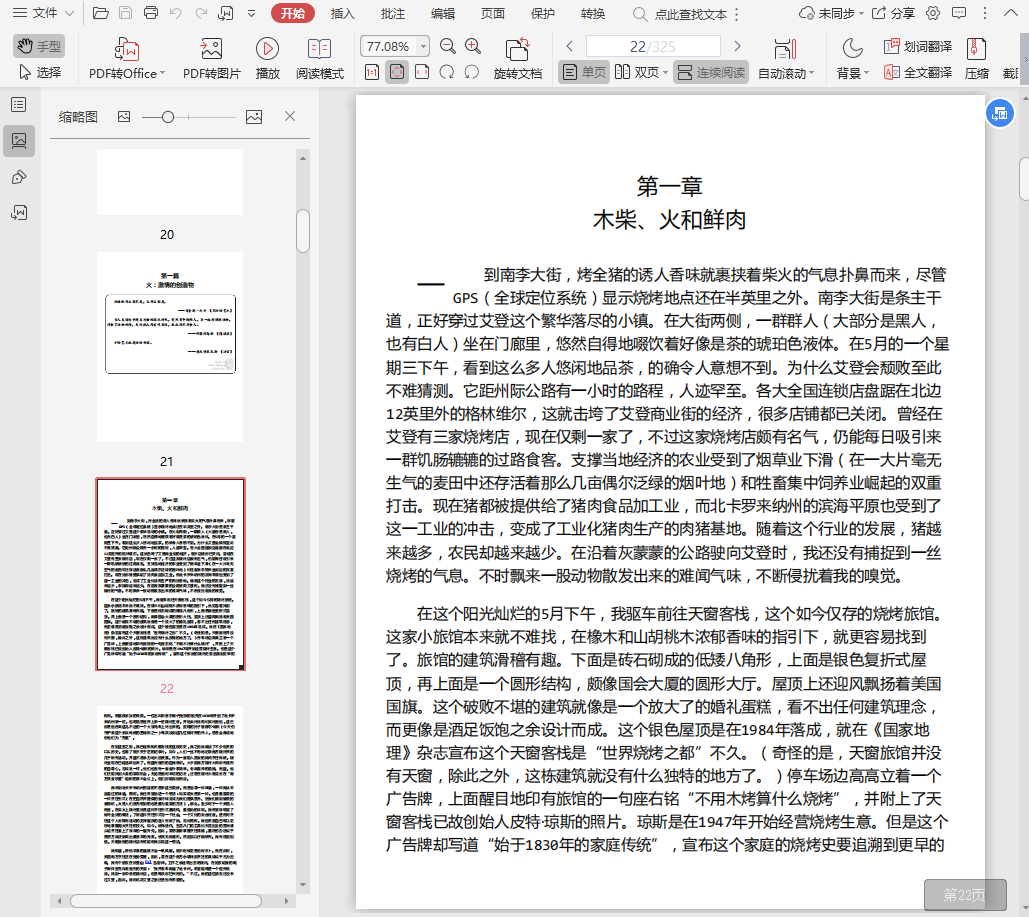Viewport: 1029px width, 917px height.
Task: Toggle 连续阅读 continuous reading mode
Action: pyautogui.click(x=710, y=72)
